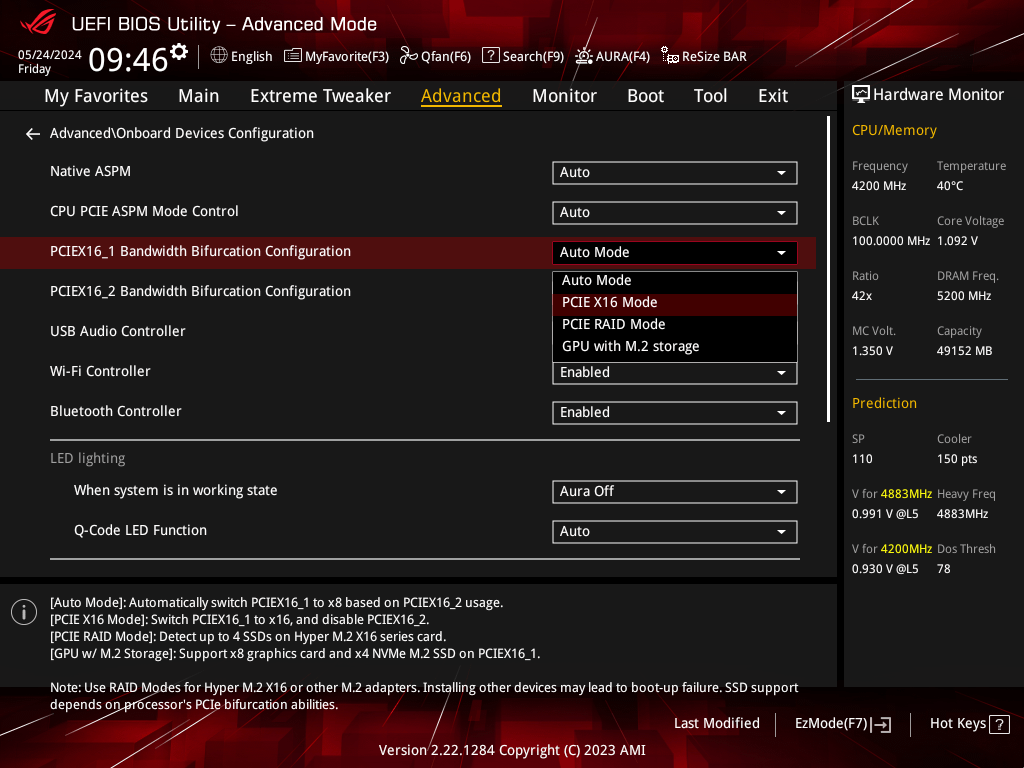1024x768 pixels.
Task: Select the Advanced tab
Action: pos(461,96)
